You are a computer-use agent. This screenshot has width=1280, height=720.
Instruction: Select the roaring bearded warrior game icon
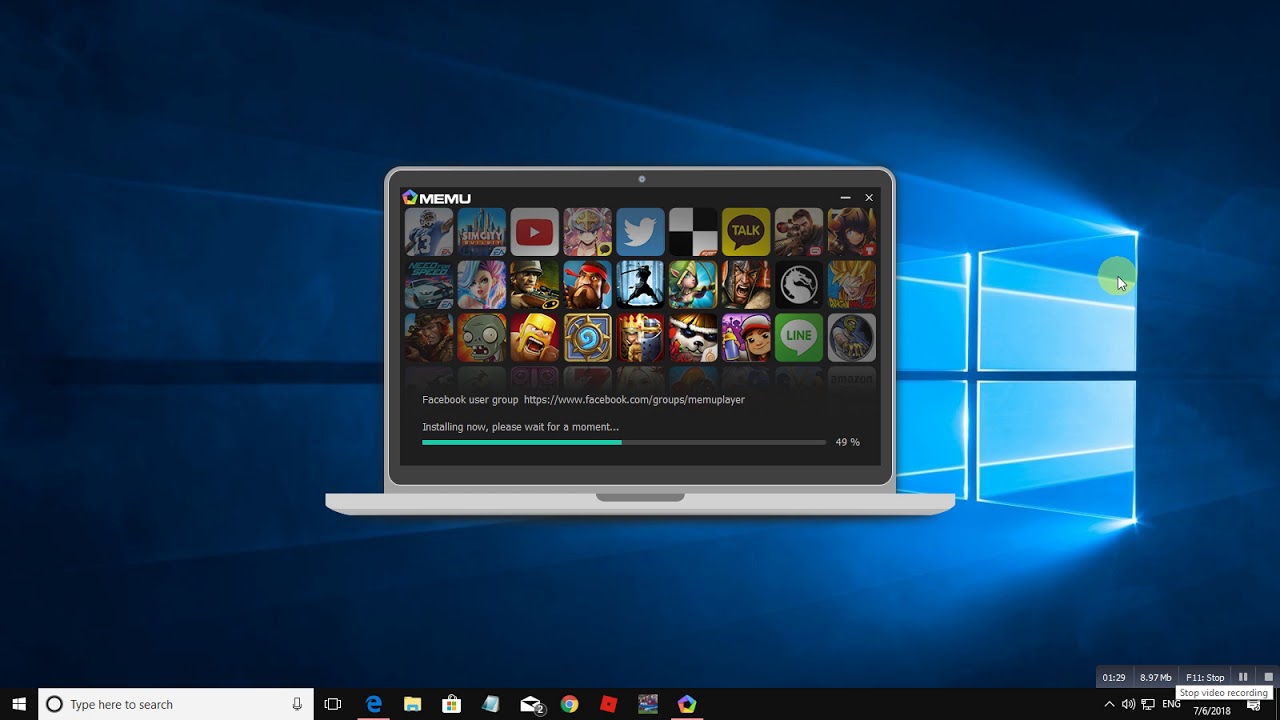(746, 285)
